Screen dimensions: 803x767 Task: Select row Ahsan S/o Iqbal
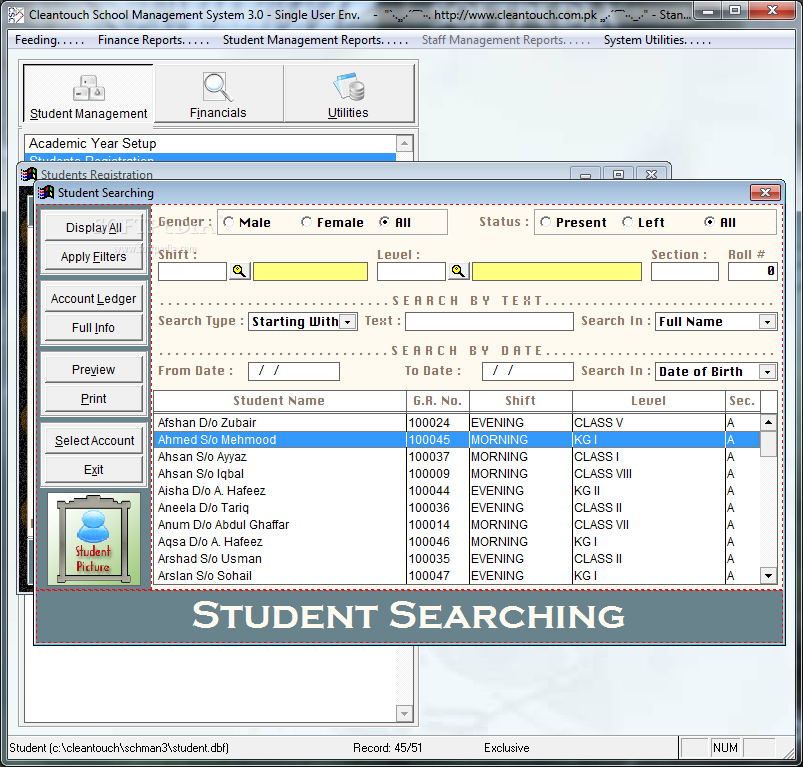pyautogui.click(x=456, y=474)
